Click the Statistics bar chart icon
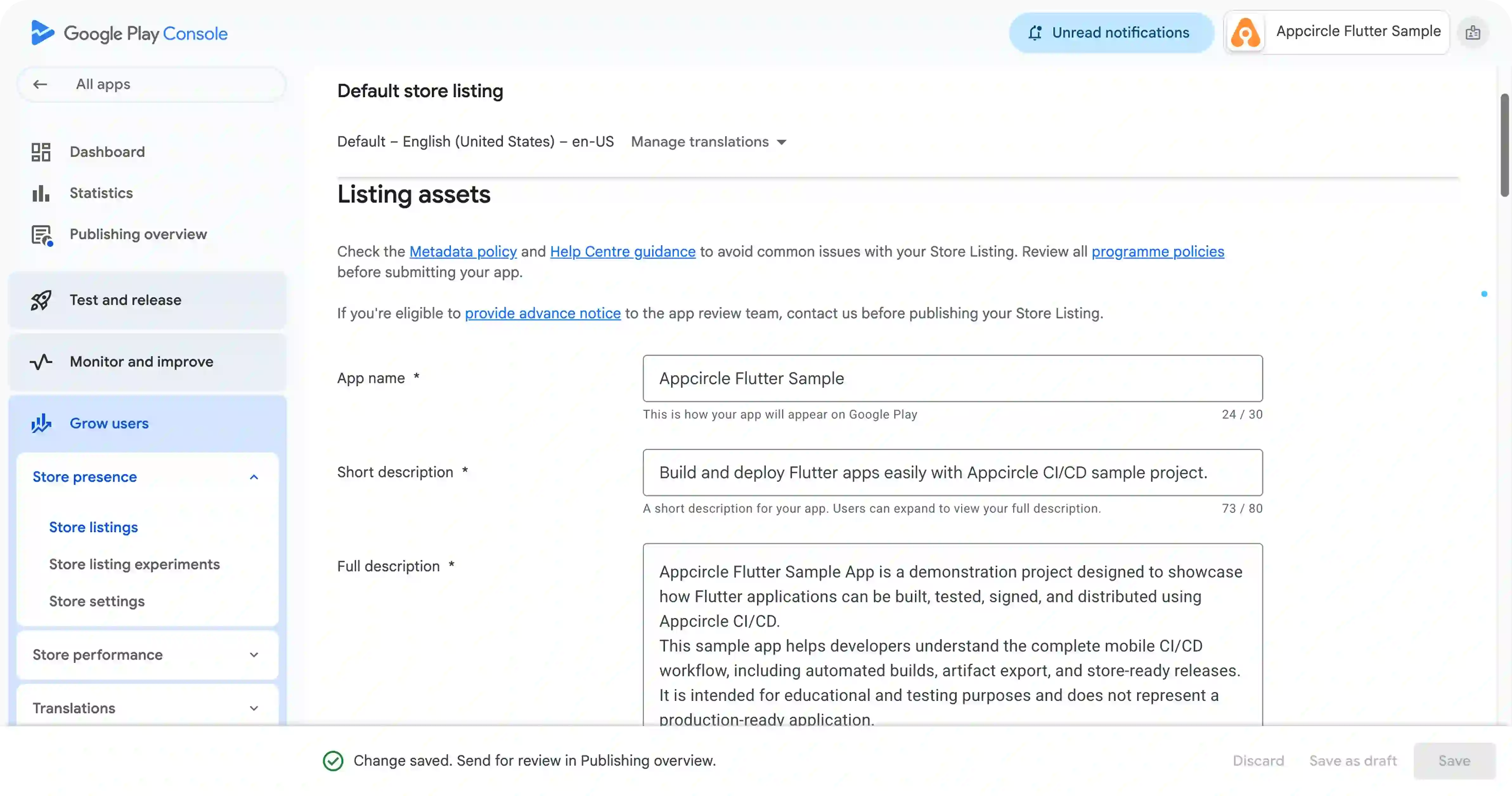1512x796 pixels. pyautogui.click(x=41, y=193)
